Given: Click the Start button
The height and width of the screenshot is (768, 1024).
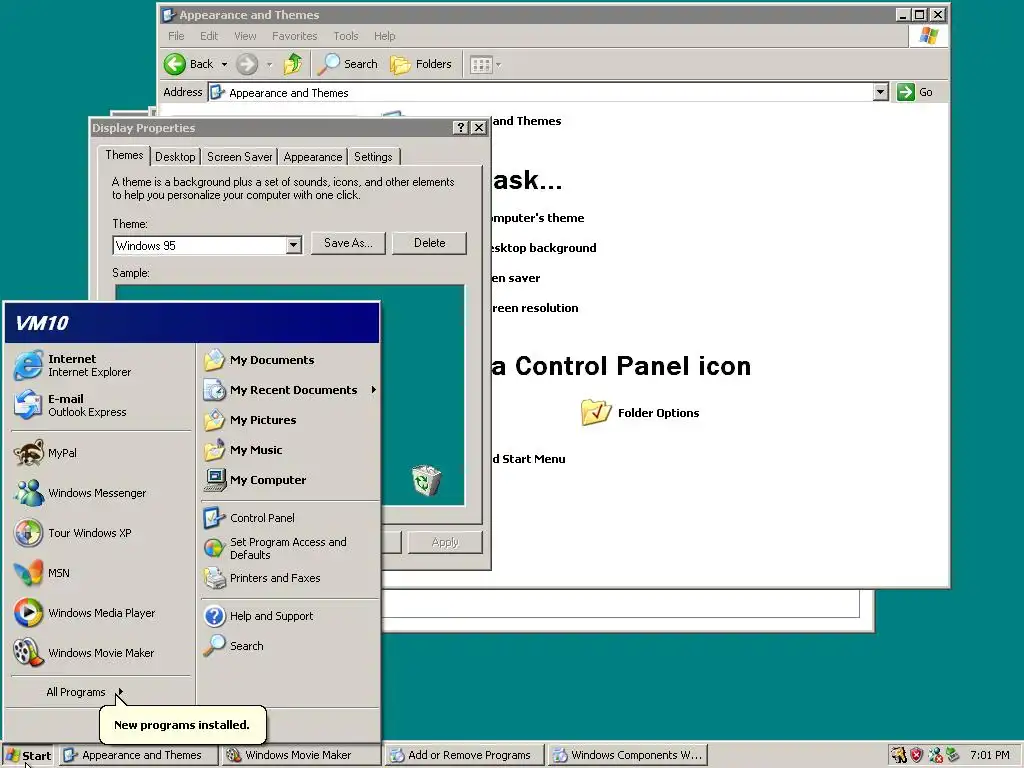Looking at the screenshot, I should (28, 756).
